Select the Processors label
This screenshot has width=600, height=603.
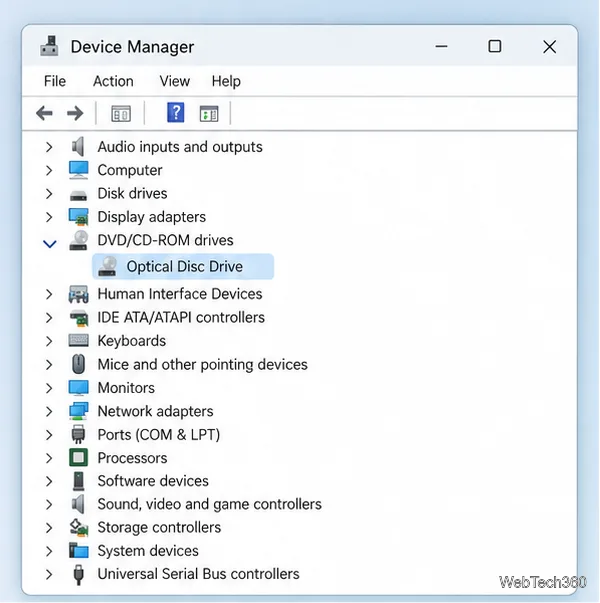click(x=132, y=458)
